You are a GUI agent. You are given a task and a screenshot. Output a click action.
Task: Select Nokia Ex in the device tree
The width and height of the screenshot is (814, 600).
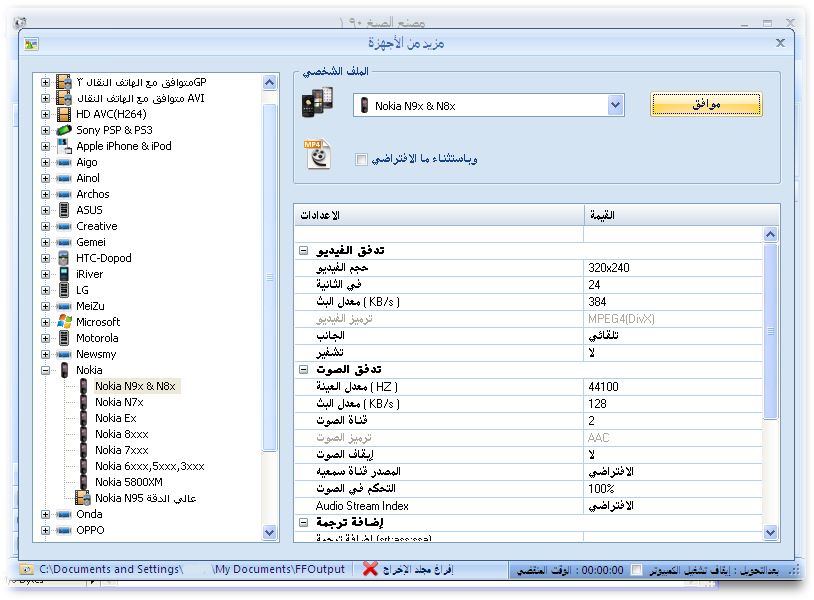tap(115, 418)
